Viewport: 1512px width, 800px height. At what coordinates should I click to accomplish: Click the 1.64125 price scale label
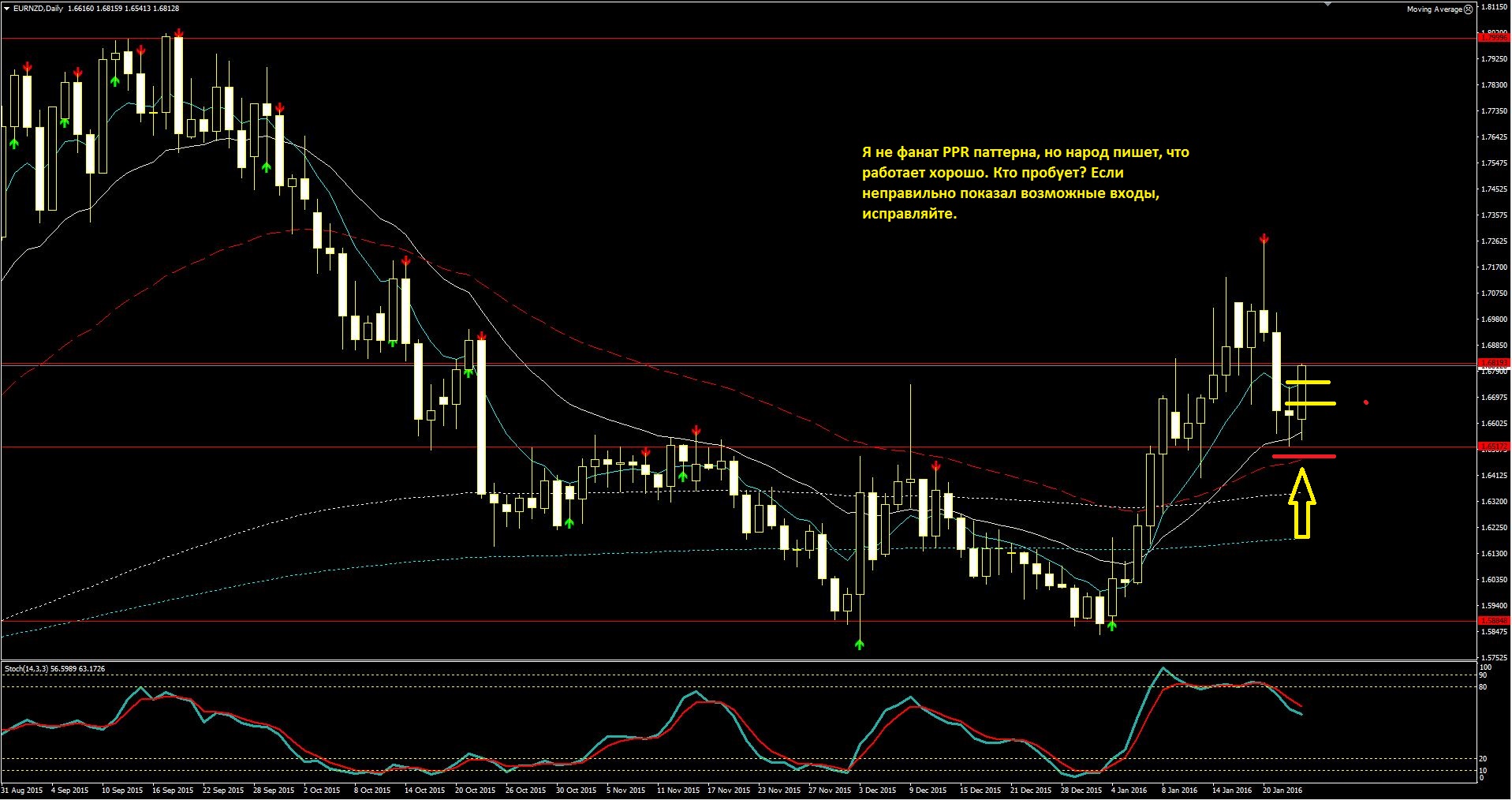[1495, 476]
